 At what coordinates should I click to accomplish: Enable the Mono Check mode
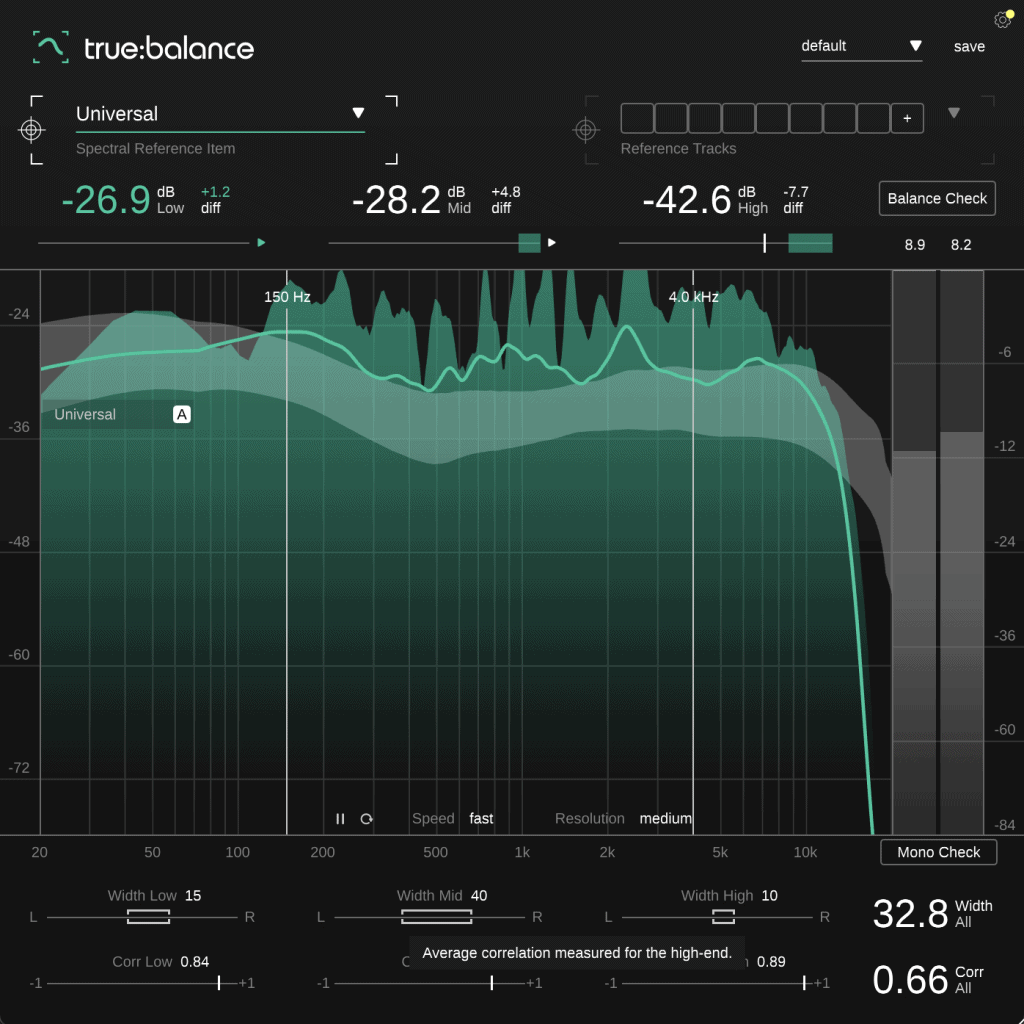coord(938,852)
